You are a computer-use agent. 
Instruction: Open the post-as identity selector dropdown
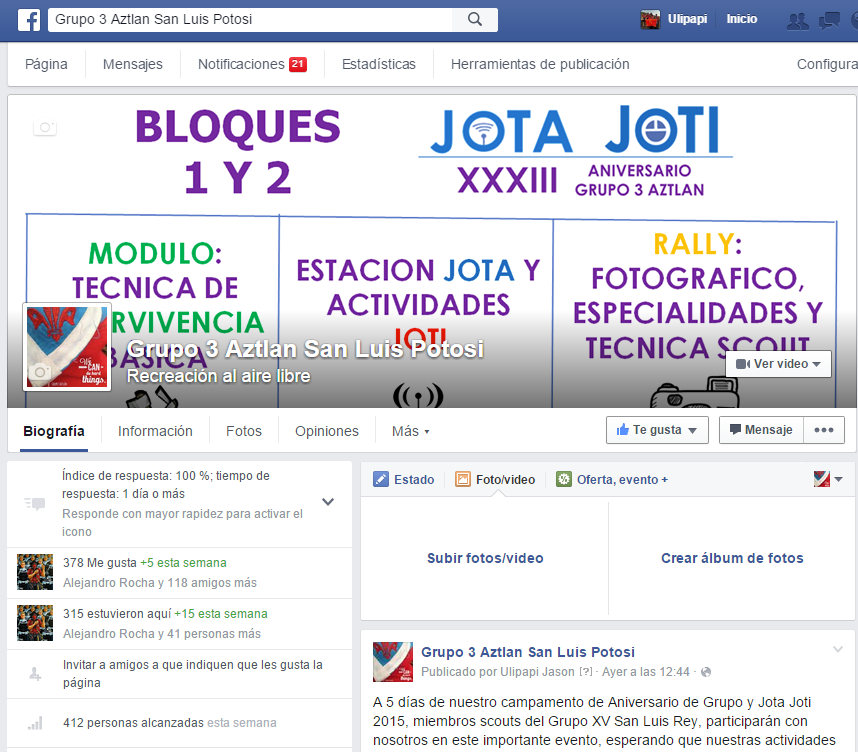point(828,479)
